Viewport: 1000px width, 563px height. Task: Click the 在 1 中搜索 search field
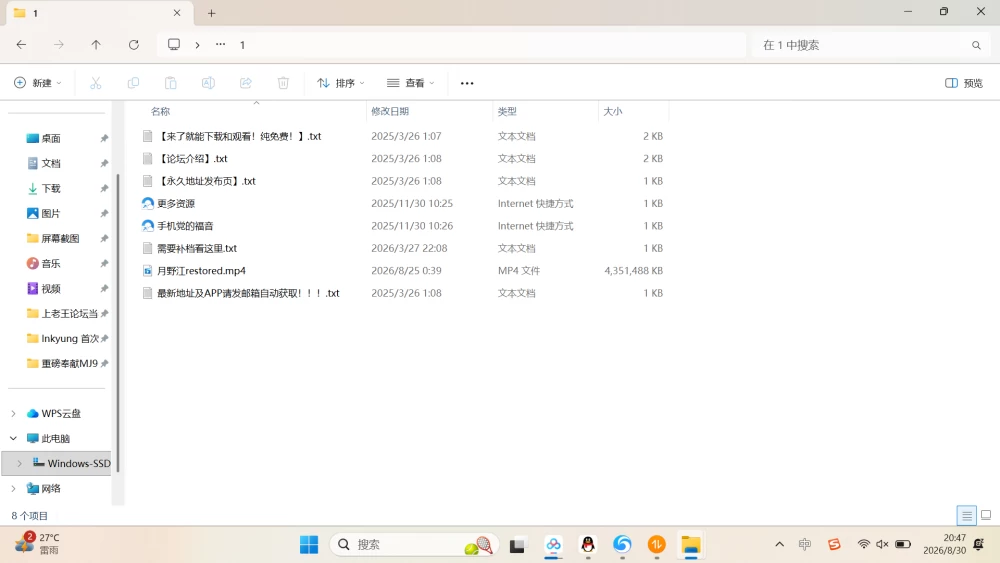(864, 45)
